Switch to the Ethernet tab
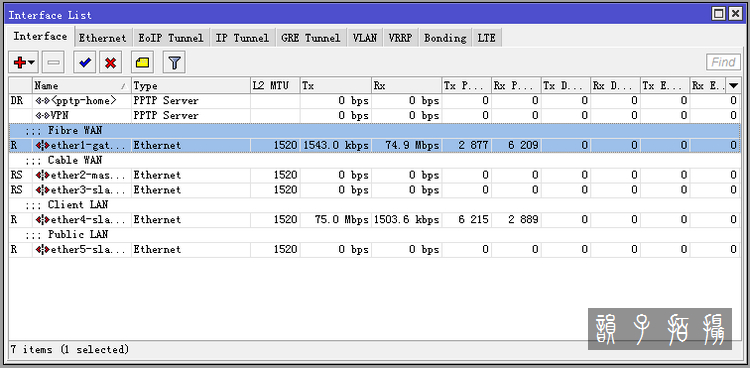This screenshot has height=368, width=750. [x=102, y=38]
